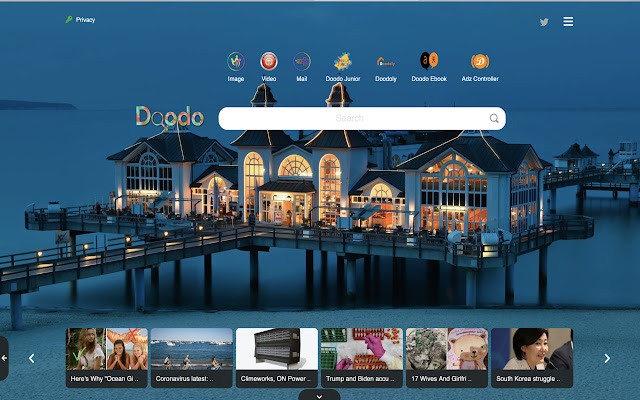Click the "Adz Controller" label text
This screenshot has height=400, width=640.
[480, 79]
